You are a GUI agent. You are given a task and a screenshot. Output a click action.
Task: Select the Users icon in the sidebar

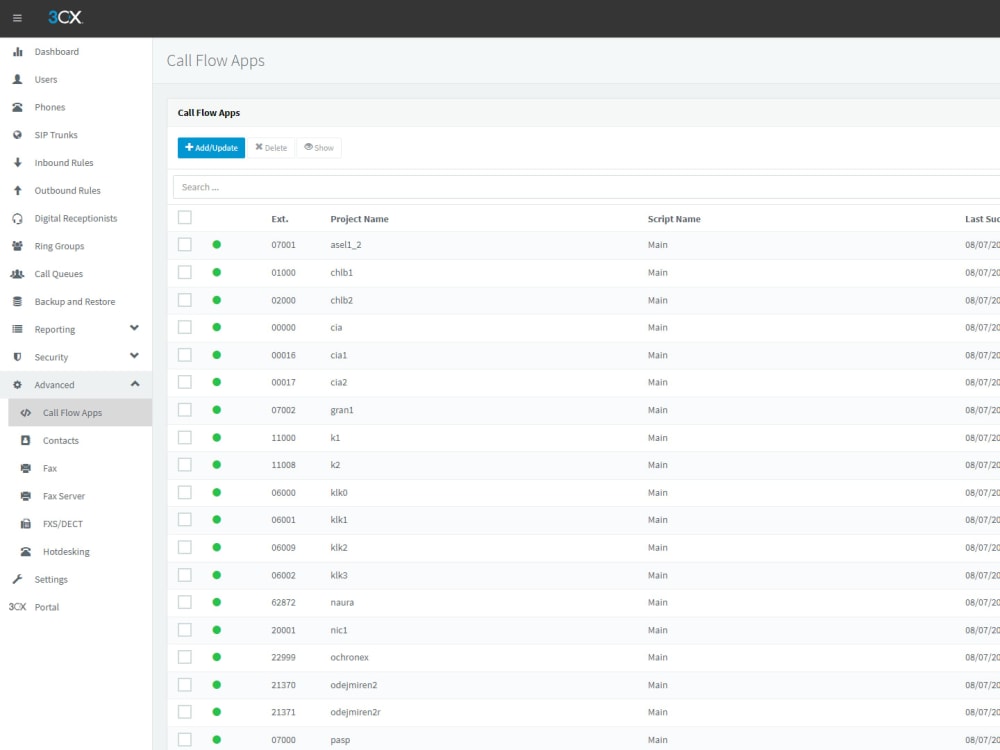tap(20, 79)
